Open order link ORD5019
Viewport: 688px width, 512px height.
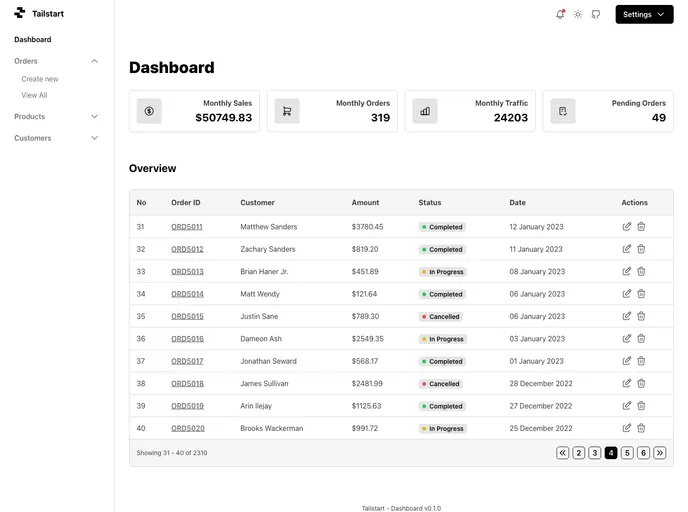pyautogui.click(x=187, y=406)
